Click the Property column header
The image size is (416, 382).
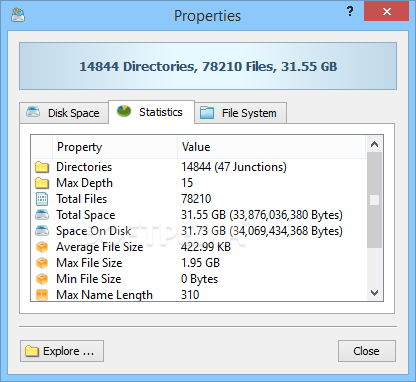click(x=115, y=147)
